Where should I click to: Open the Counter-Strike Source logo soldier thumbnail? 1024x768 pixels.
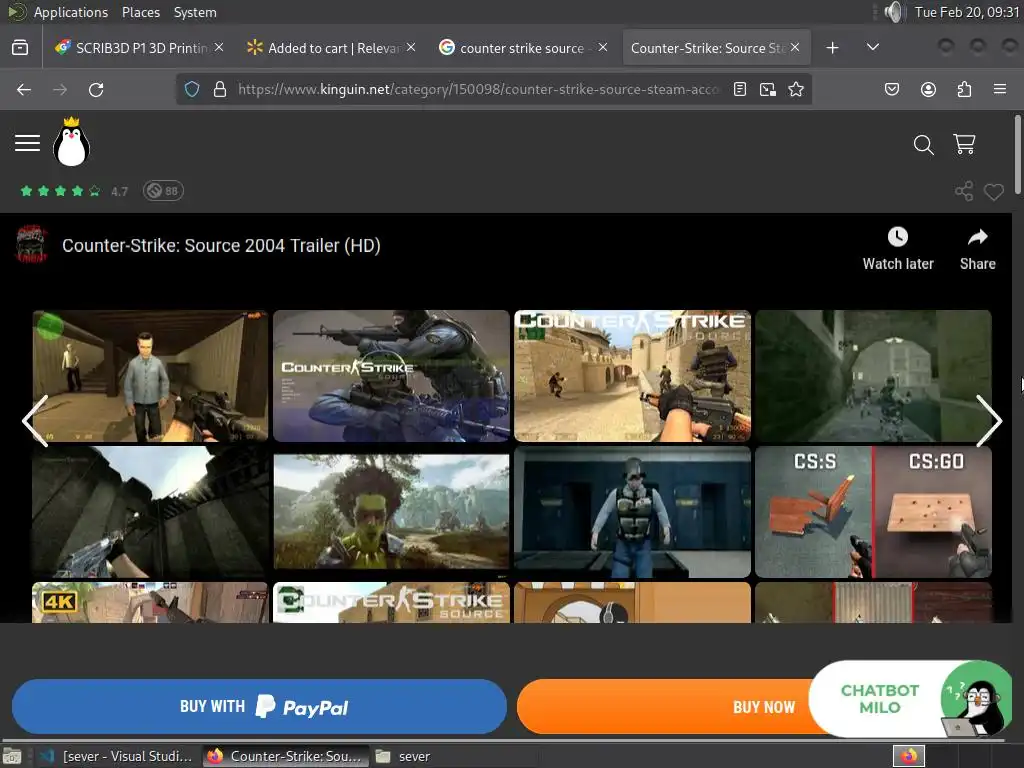(x=391, y=376)
